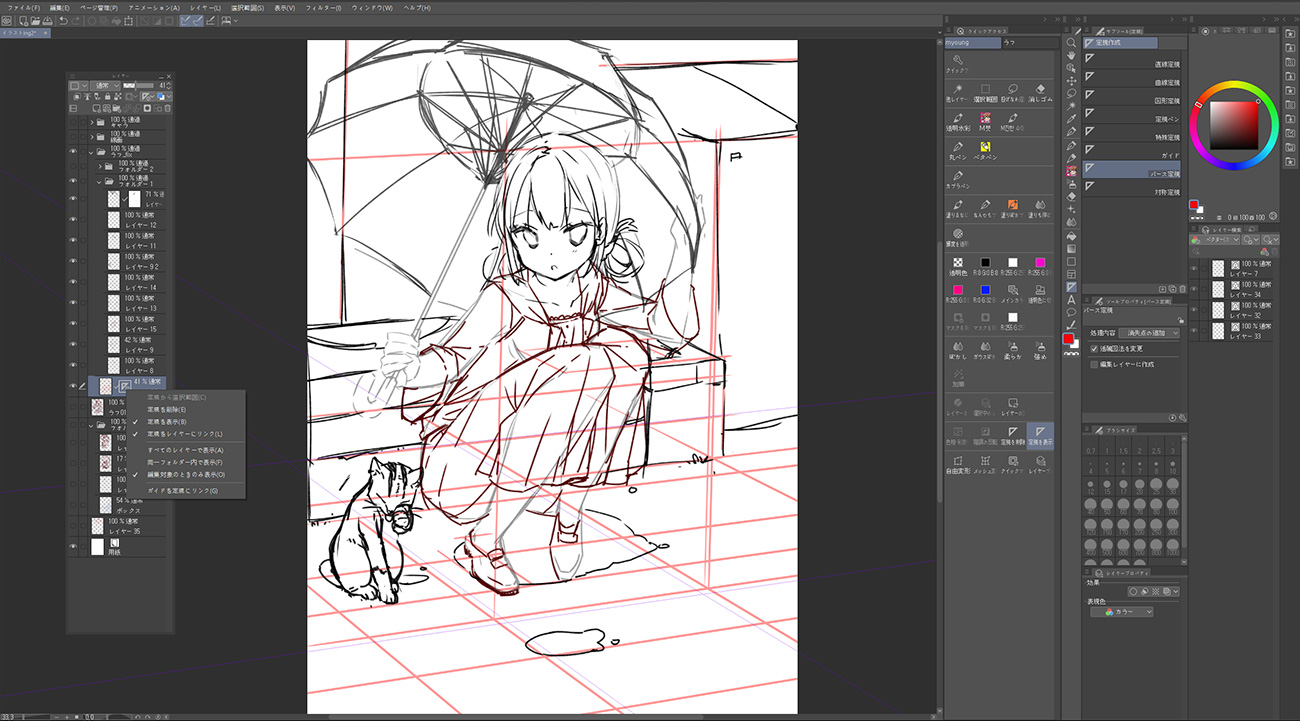Expand the 線画 folder
Viewport: 1300px width, 721px height.
click(x=93, y=136)
